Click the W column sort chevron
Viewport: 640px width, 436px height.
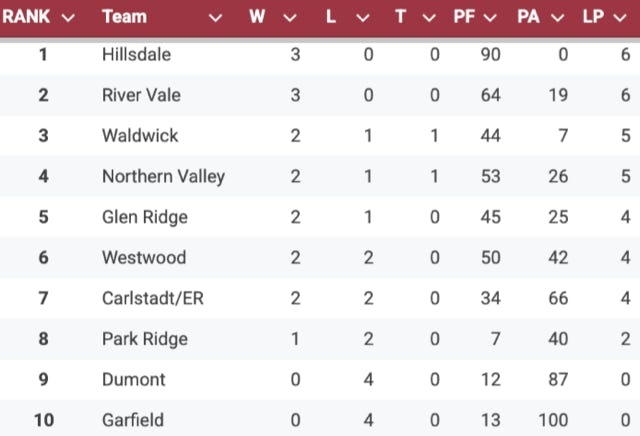click(x=290, y=18)
